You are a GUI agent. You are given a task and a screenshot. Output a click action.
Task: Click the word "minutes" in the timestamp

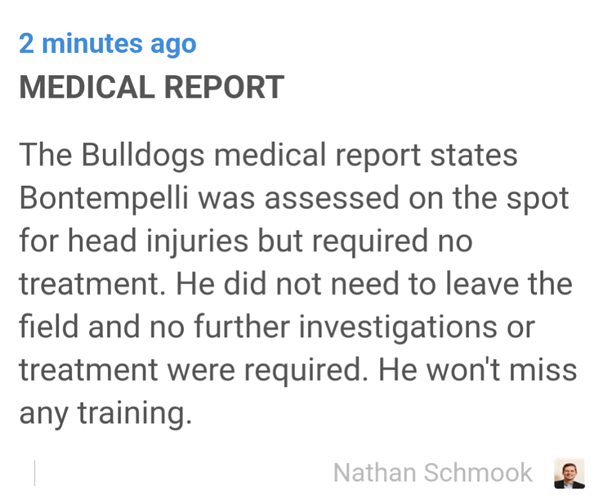point(92,43)
